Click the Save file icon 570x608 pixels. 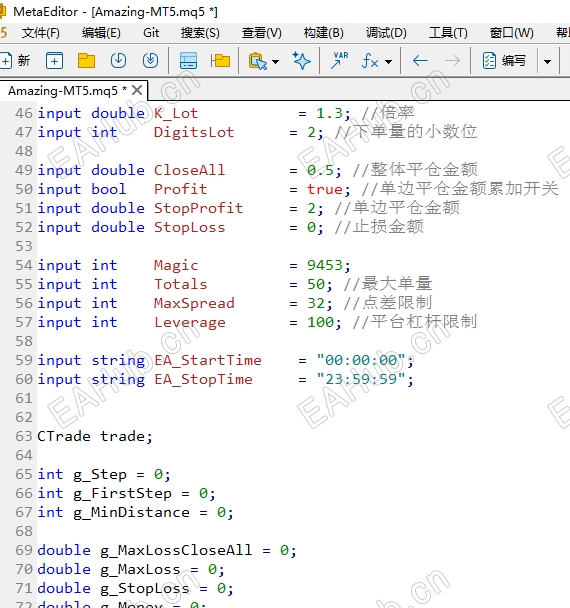tap(118, 60)
